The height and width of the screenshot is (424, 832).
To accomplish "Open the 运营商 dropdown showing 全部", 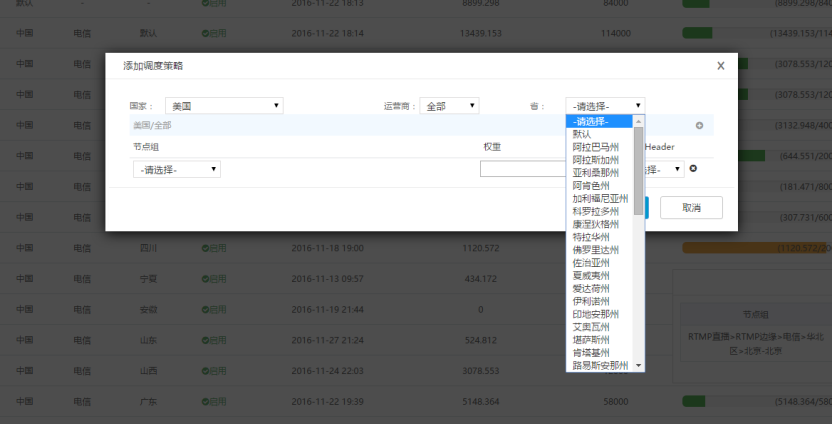I will [x=449, y=106].
